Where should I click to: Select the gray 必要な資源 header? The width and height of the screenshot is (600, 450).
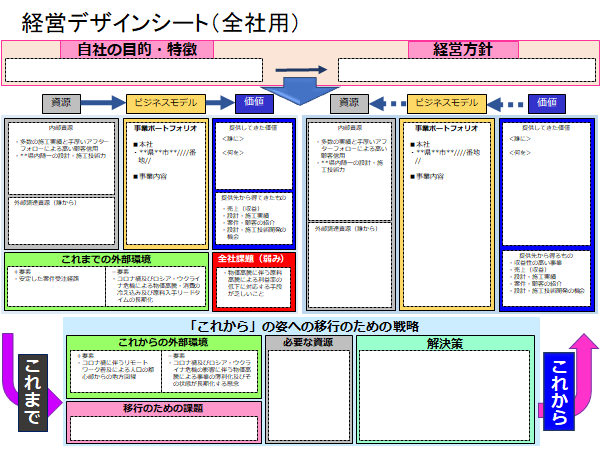[x=308, y=342]
